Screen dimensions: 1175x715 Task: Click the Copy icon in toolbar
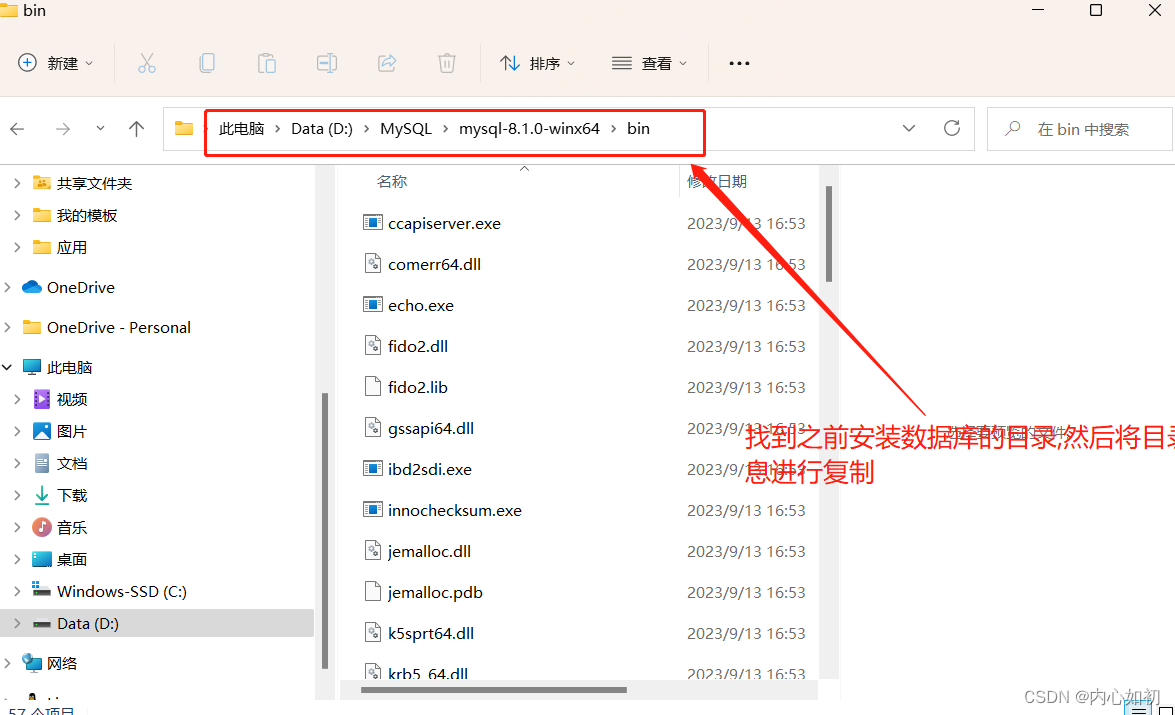pos(208,64)
